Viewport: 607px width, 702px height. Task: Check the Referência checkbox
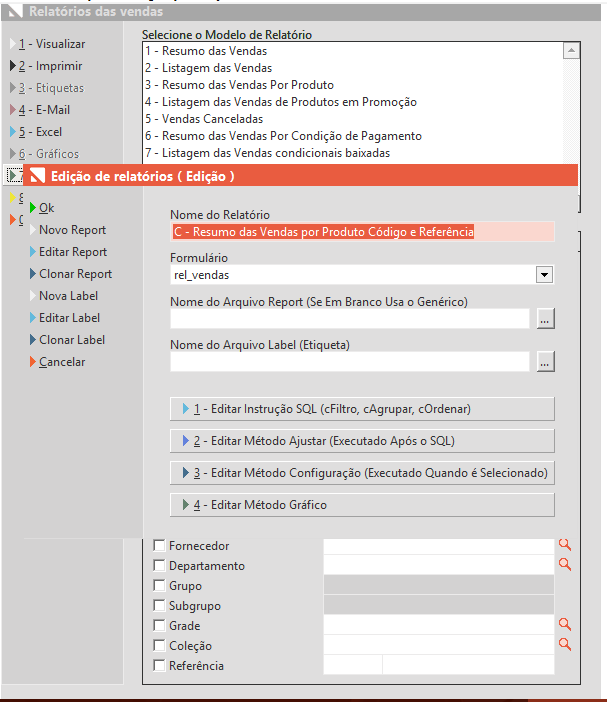(x=159, y=665)
